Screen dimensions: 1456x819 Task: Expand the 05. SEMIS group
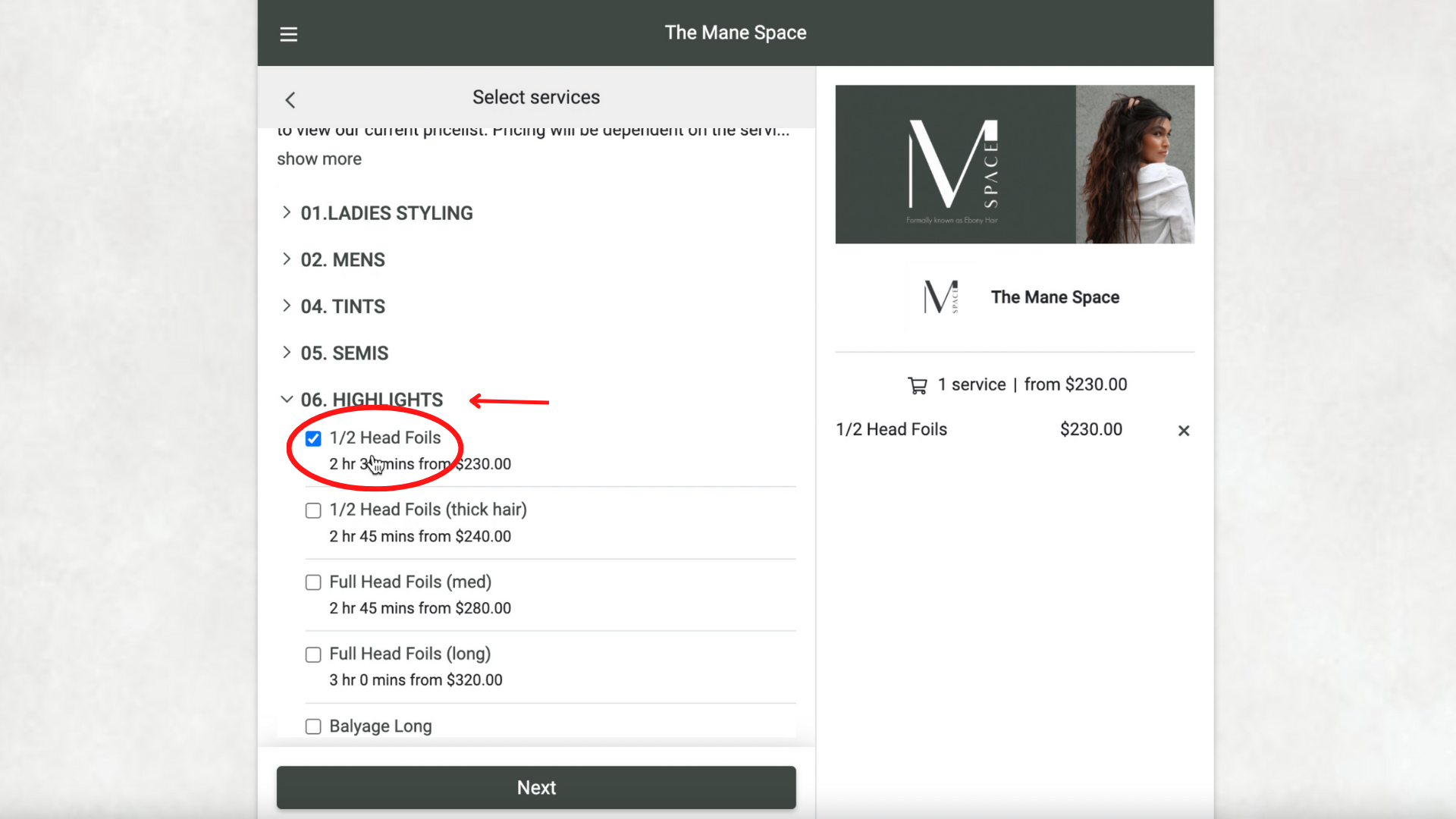pyautogui.click(x=344, y=353)
